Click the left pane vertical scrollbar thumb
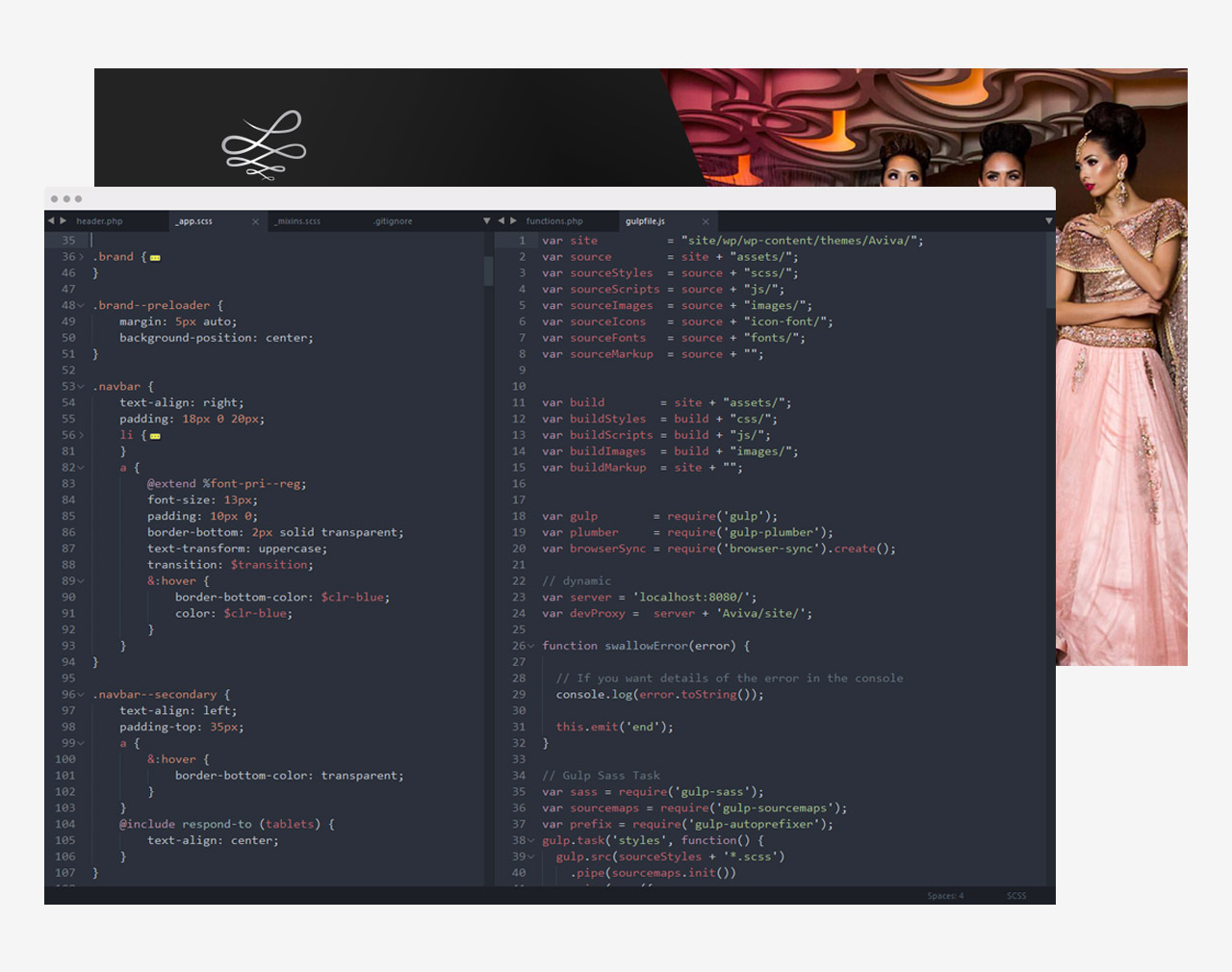Screen dimensions: 1232x972 tap(488, 270)
